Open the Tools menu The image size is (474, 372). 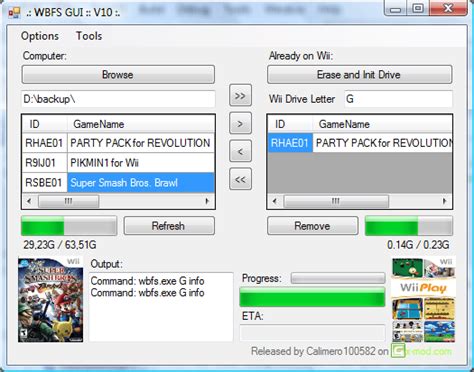click(89, 36)
